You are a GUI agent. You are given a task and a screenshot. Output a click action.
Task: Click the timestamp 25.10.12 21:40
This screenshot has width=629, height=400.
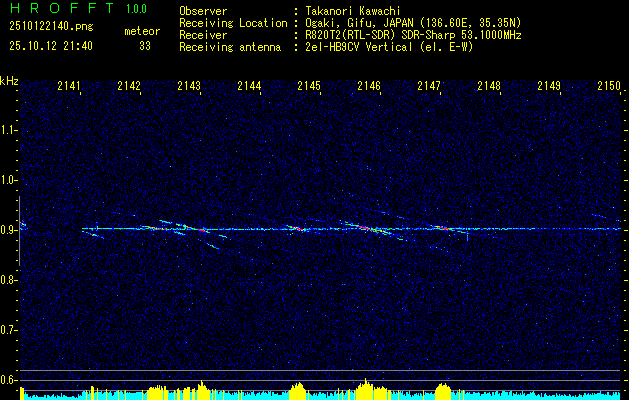51,46
